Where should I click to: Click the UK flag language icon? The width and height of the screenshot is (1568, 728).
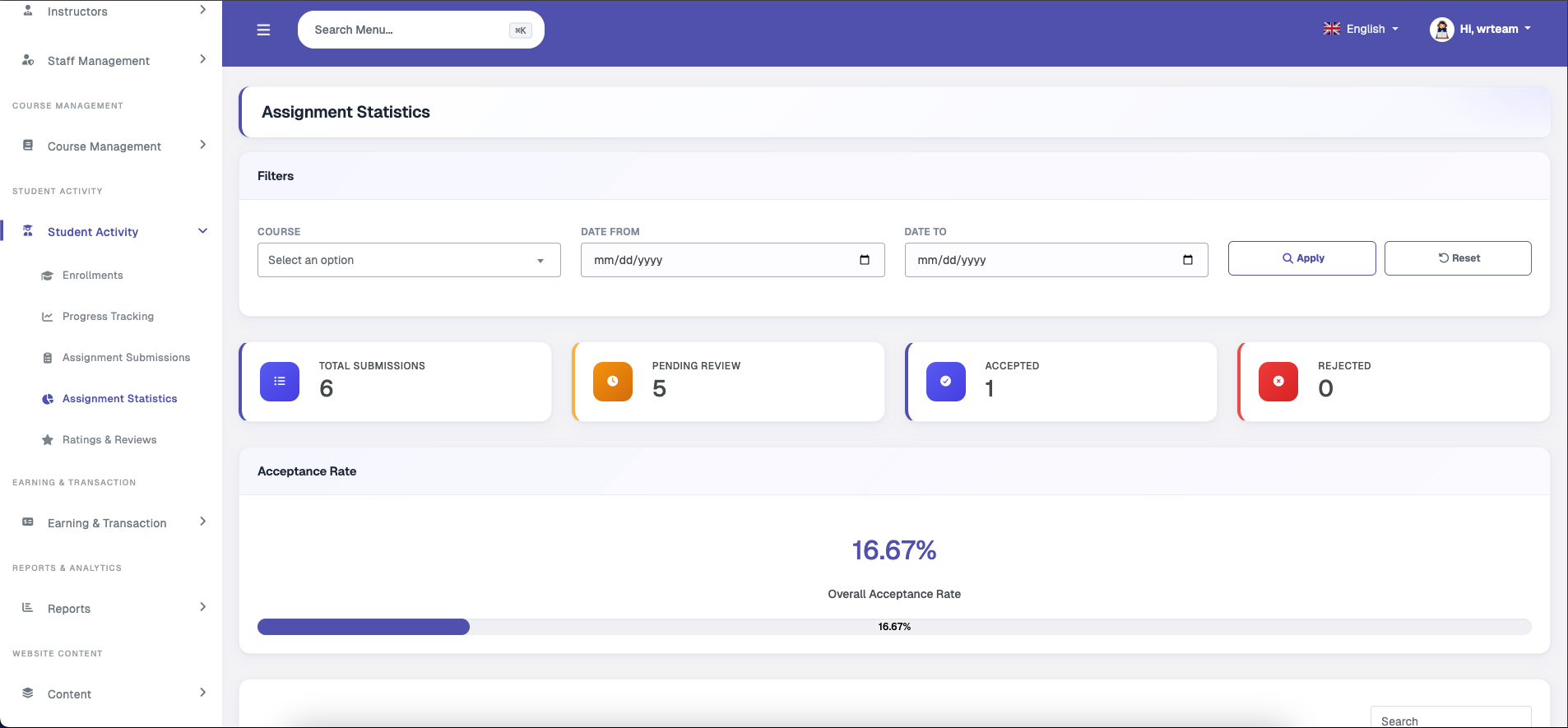click(x=1332, y=29)
